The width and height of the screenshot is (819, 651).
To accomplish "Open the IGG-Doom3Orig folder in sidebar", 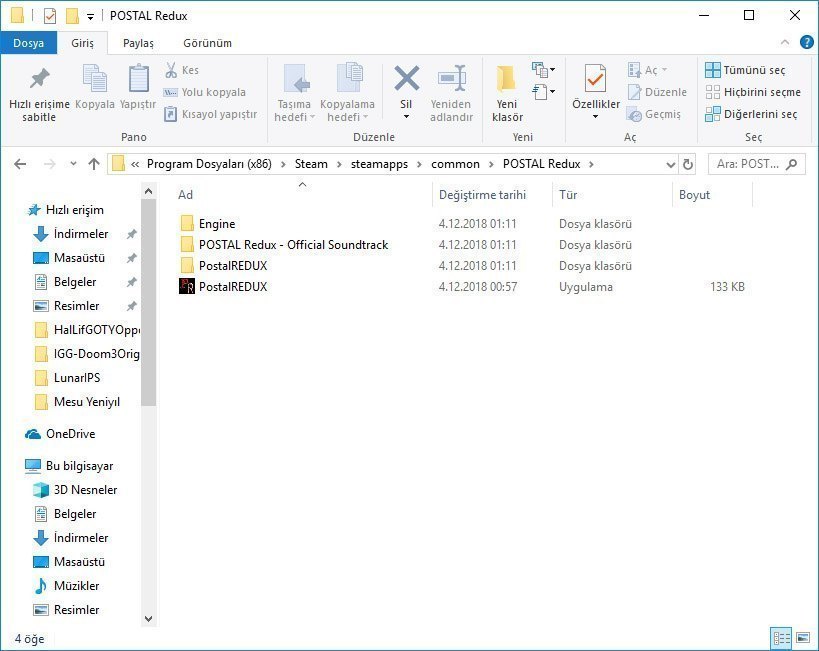I will coord(97,354).
